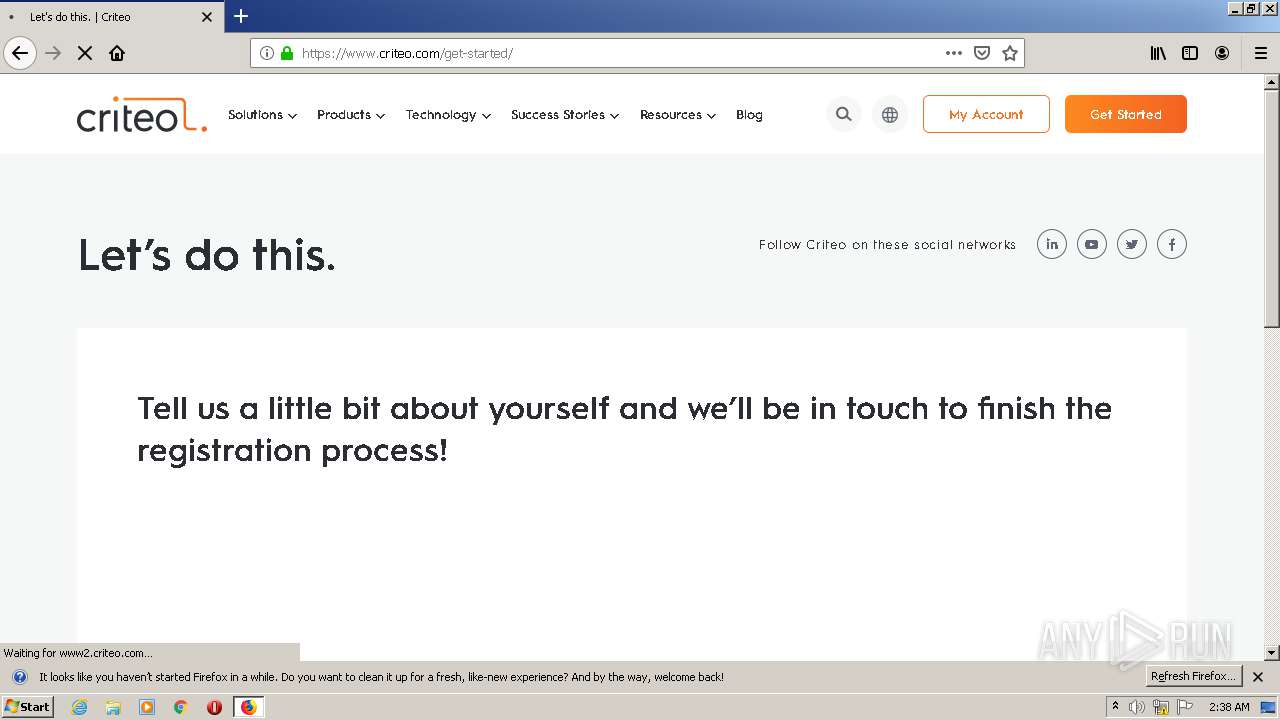Open Firefox hamburger menu
This screenshot has width=1280, height=720.
pos(1261,53)
